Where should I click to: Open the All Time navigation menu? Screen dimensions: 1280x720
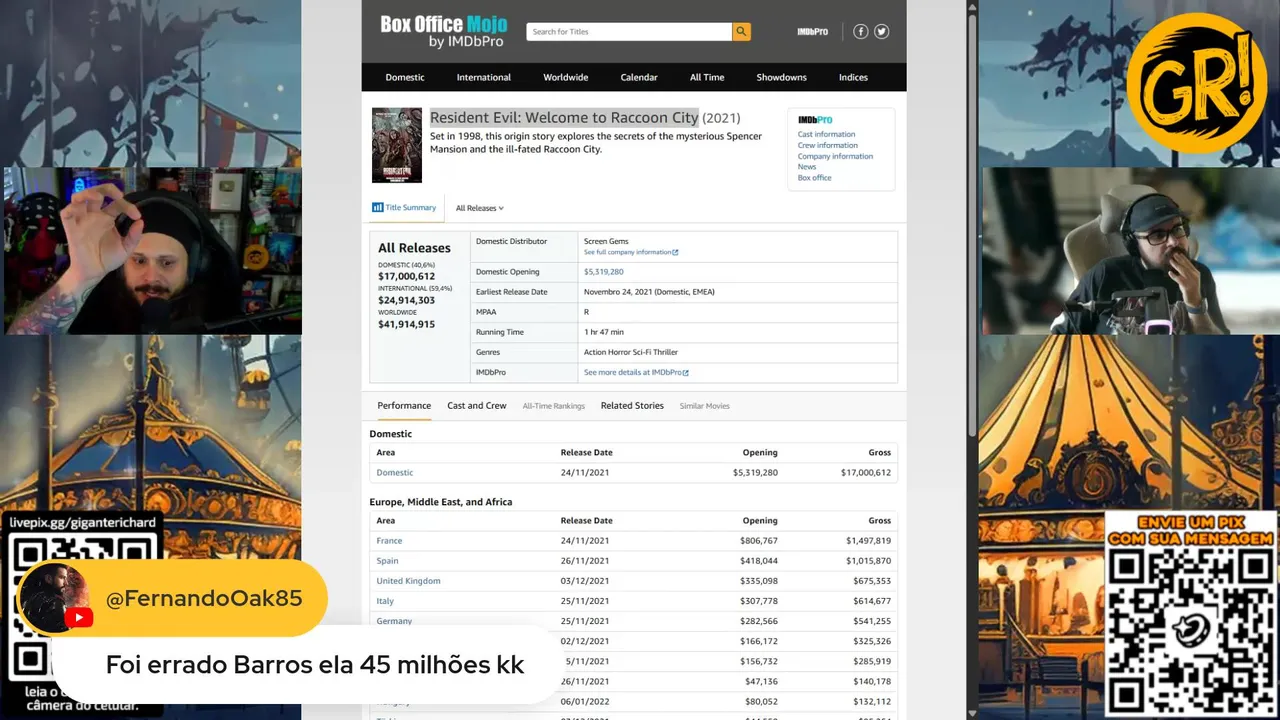point(707,77)
